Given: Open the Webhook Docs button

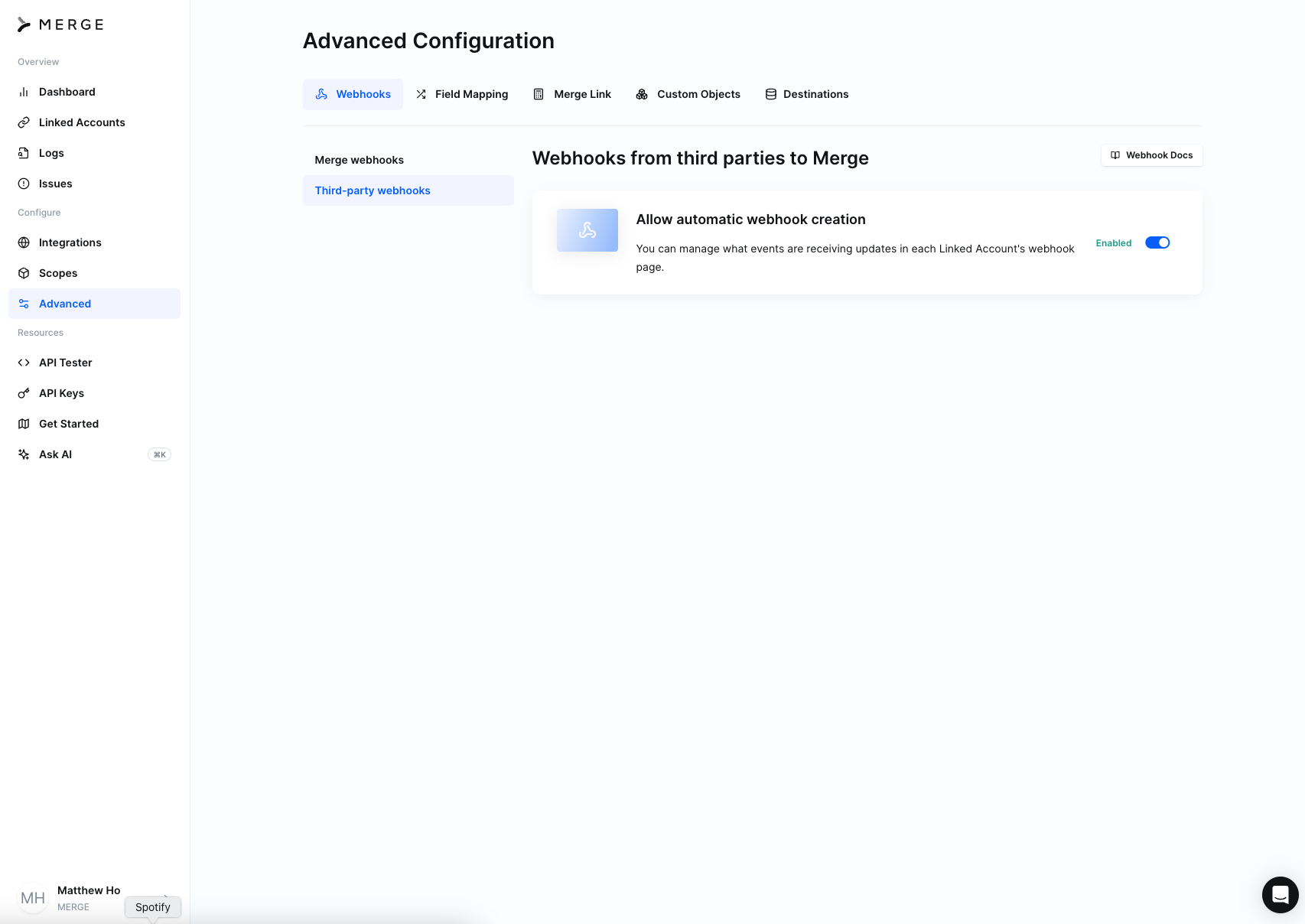Looking at the screenshot, I should pyautogui.click(x=1152, y=155).
